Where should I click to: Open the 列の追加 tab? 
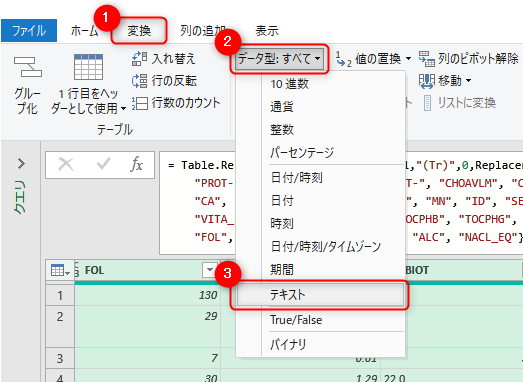click(x=203, y=31)
